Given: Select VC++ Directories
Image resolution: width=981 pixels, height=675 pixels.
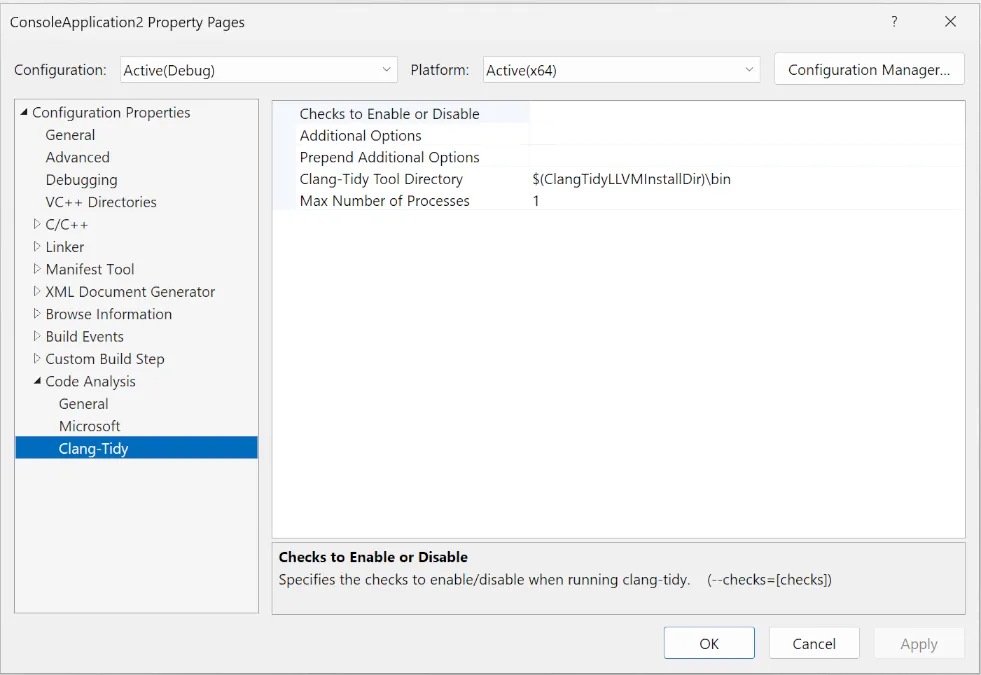Looking at the screenshot, I should click(100, 201).
